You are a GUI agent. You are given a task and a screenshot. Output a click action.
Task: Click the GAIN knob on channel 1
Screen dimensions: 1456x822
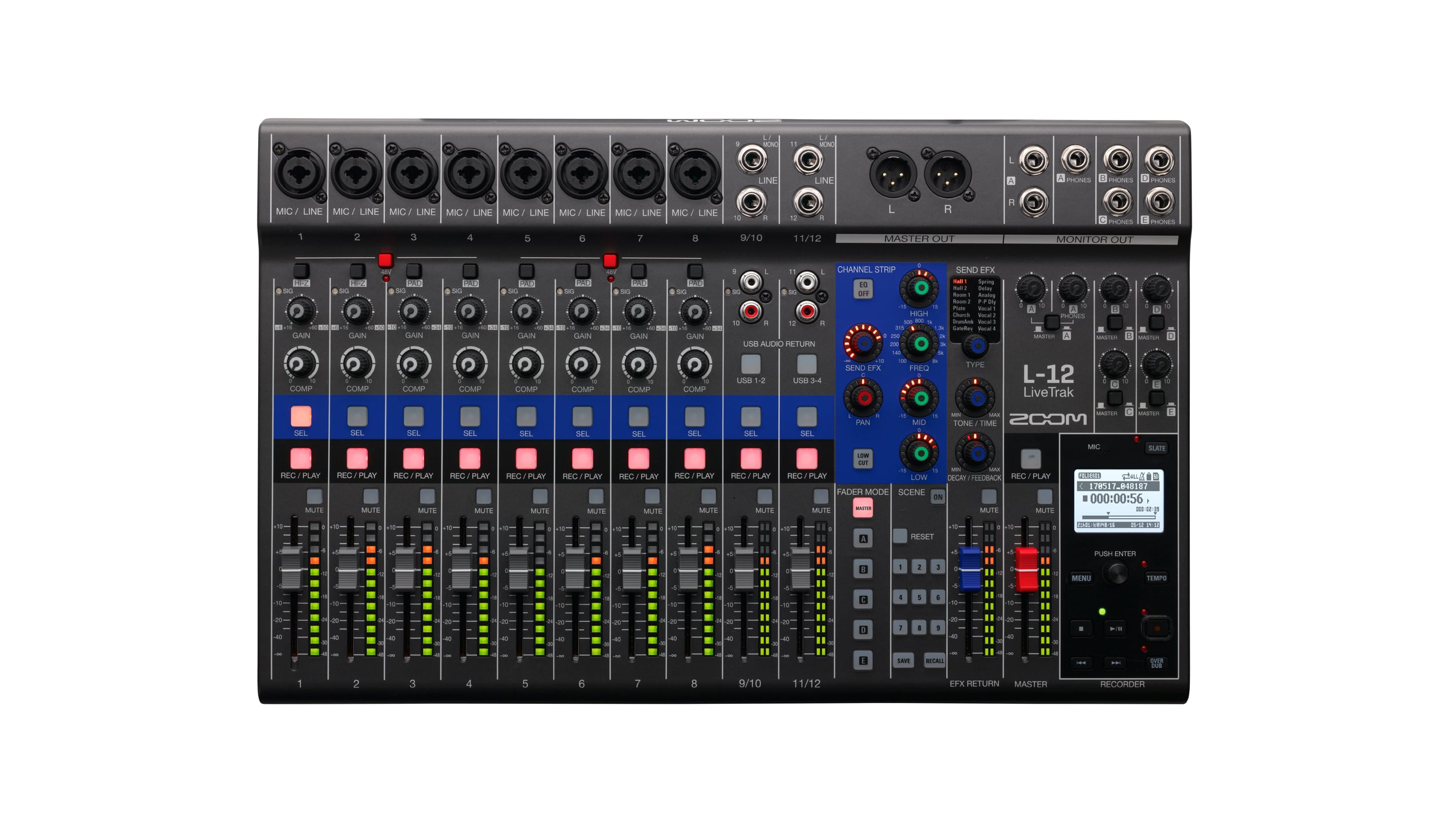click(301, 311)
